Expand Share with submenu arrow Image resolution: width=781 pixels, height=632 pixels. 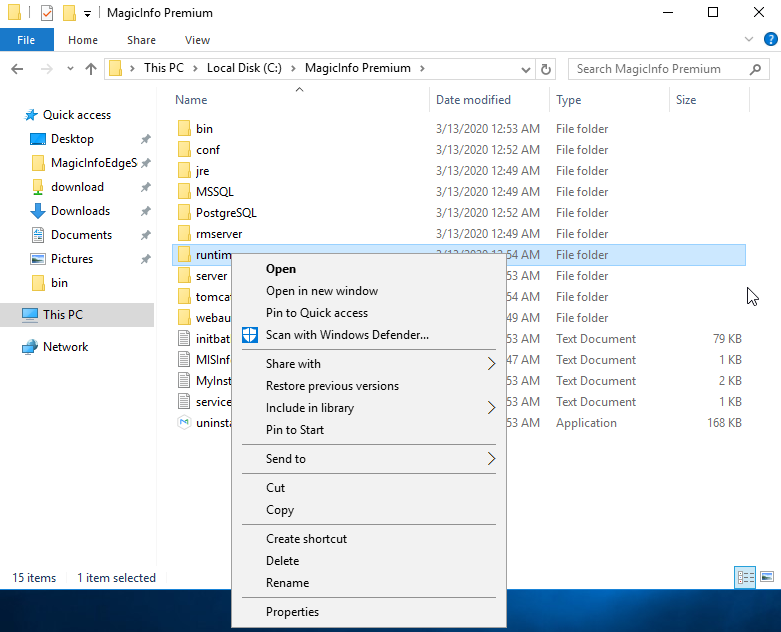(491, 364)
